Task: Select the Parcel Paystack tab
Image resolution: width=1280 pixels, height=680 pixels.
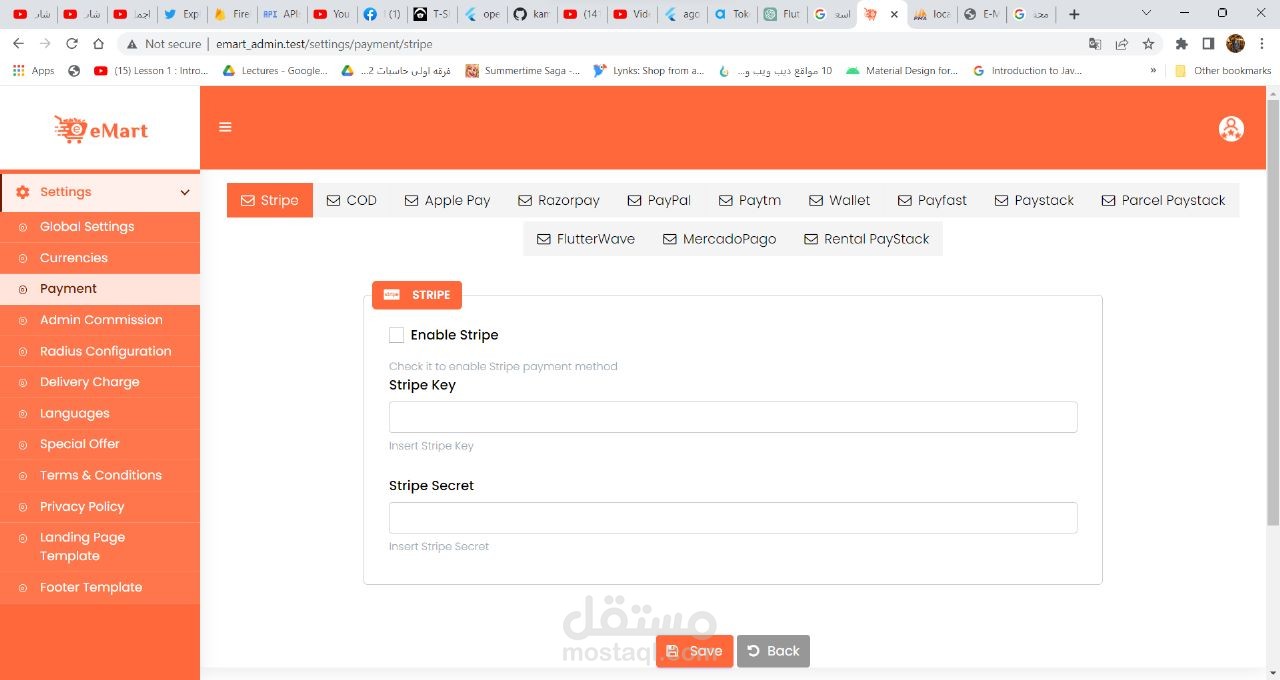Action: pyautogui.click(x=1163, y=200)
